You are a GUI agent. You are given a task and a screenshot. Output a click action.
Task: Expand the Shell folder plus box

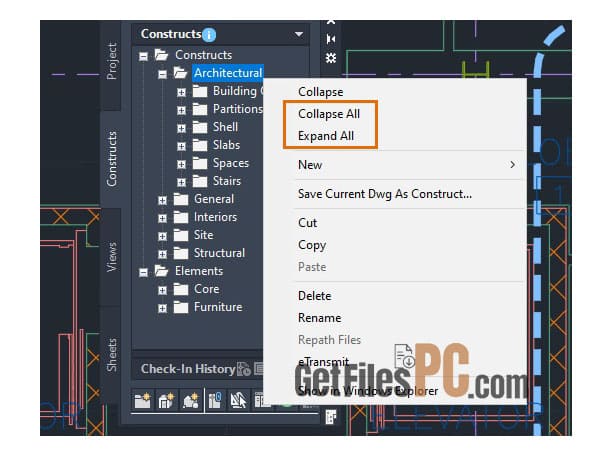point(181,128)
